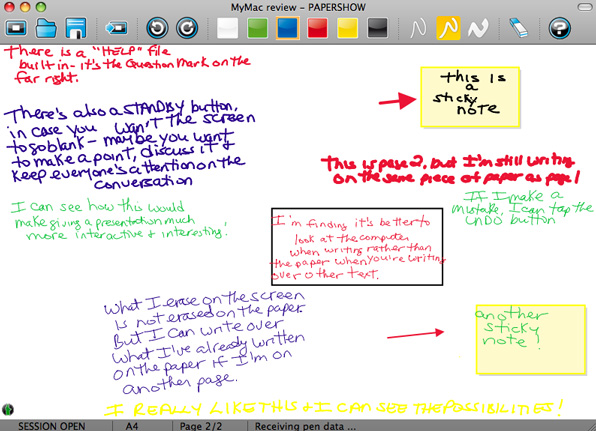Select the thin line thickness
The image size is (596, 431).
click(x=418, y=29)
